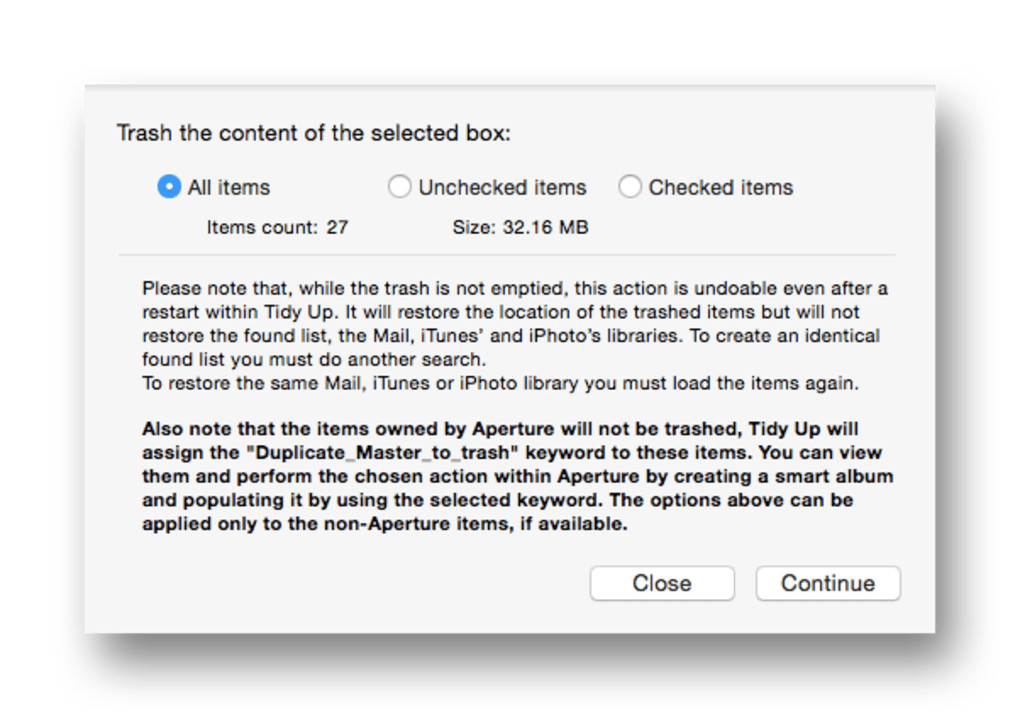This screenshot has width=1020, height=718.
Task: Click the "Checked items" label text
Action: 720,187
